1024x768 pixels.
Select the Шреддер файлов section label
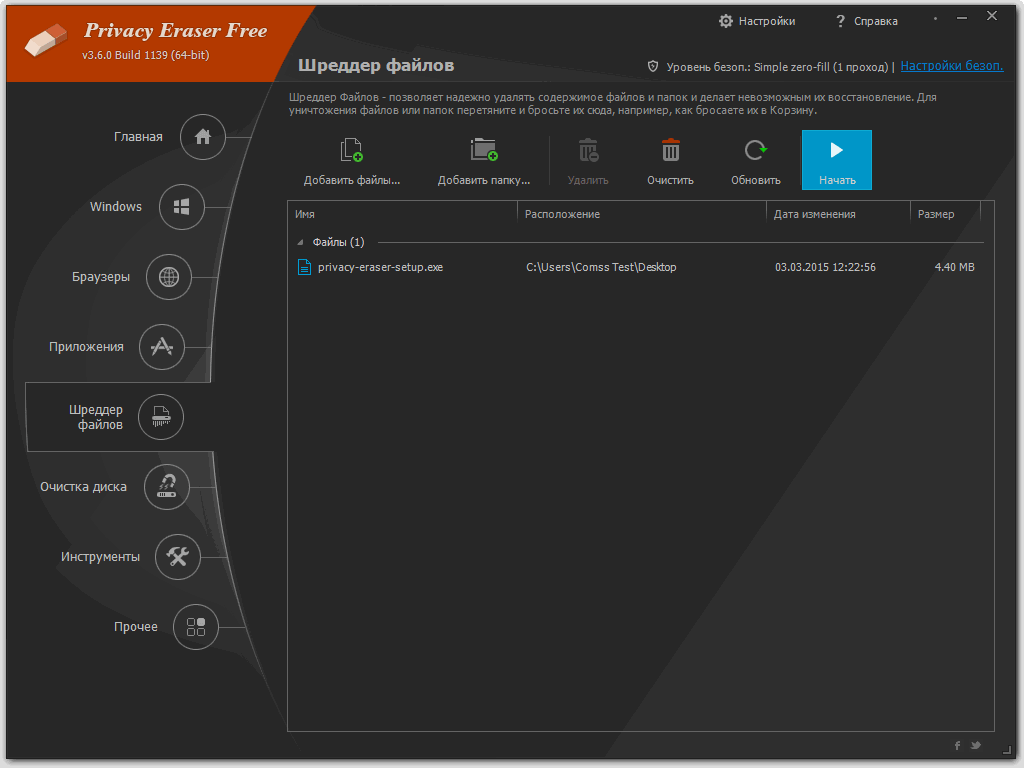click(96, 417)
